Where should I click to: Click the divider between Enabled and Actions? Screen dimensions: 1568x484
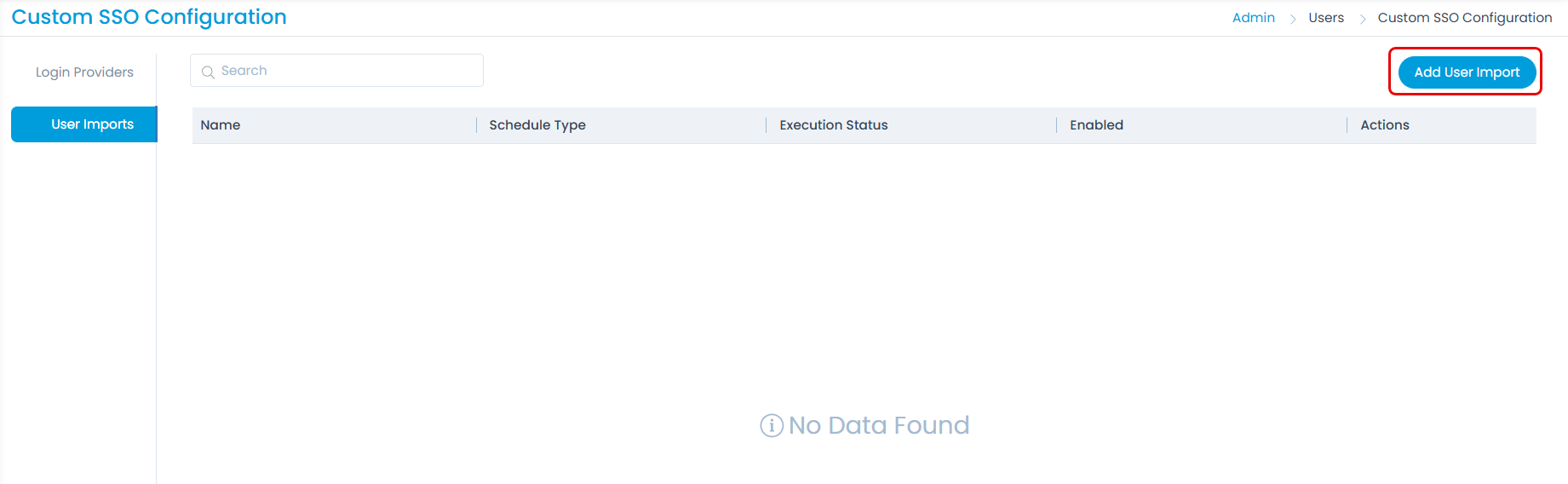click(x=1347, y=125)
